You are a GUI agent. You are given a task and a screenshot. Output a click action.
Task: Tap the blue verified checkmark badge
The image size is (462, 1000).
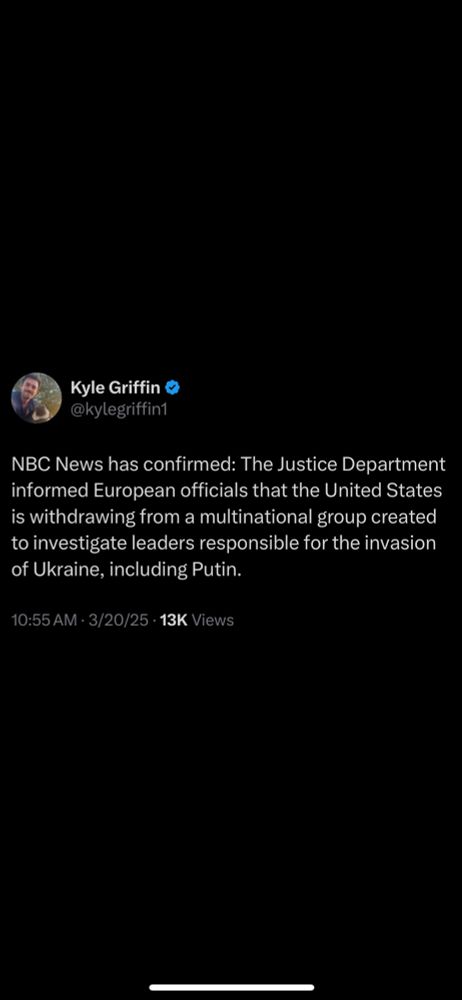click(172, 386)
